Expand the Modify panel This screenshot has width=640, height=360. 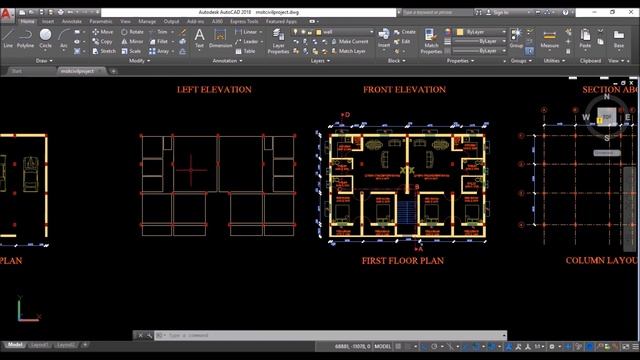139,61
